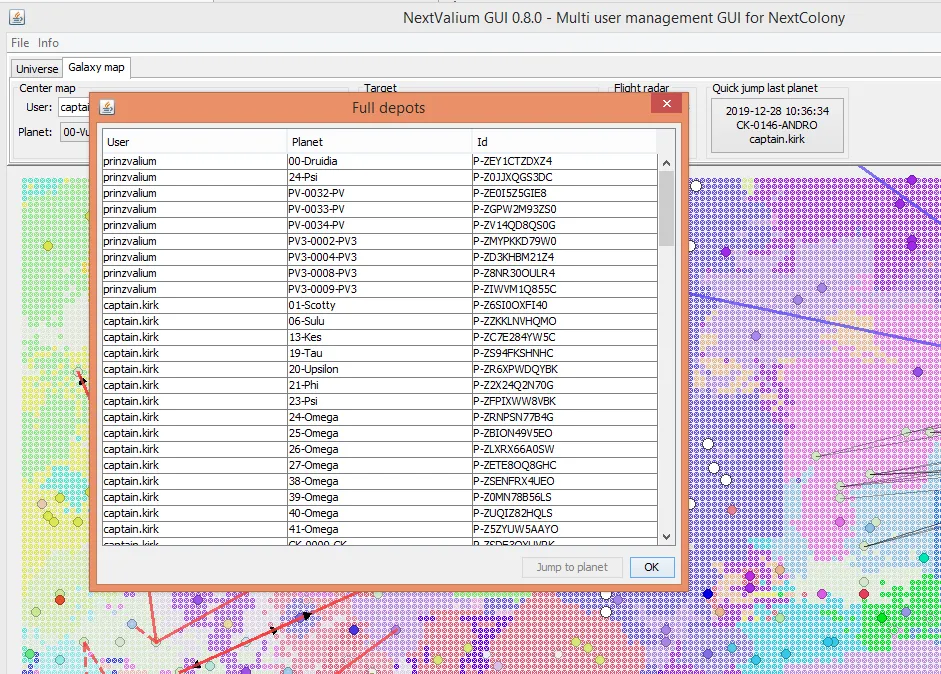Select planet cell 19-Tau
Image resolution: width=941 pixels, height=674 pixels.
coord(379,354)
